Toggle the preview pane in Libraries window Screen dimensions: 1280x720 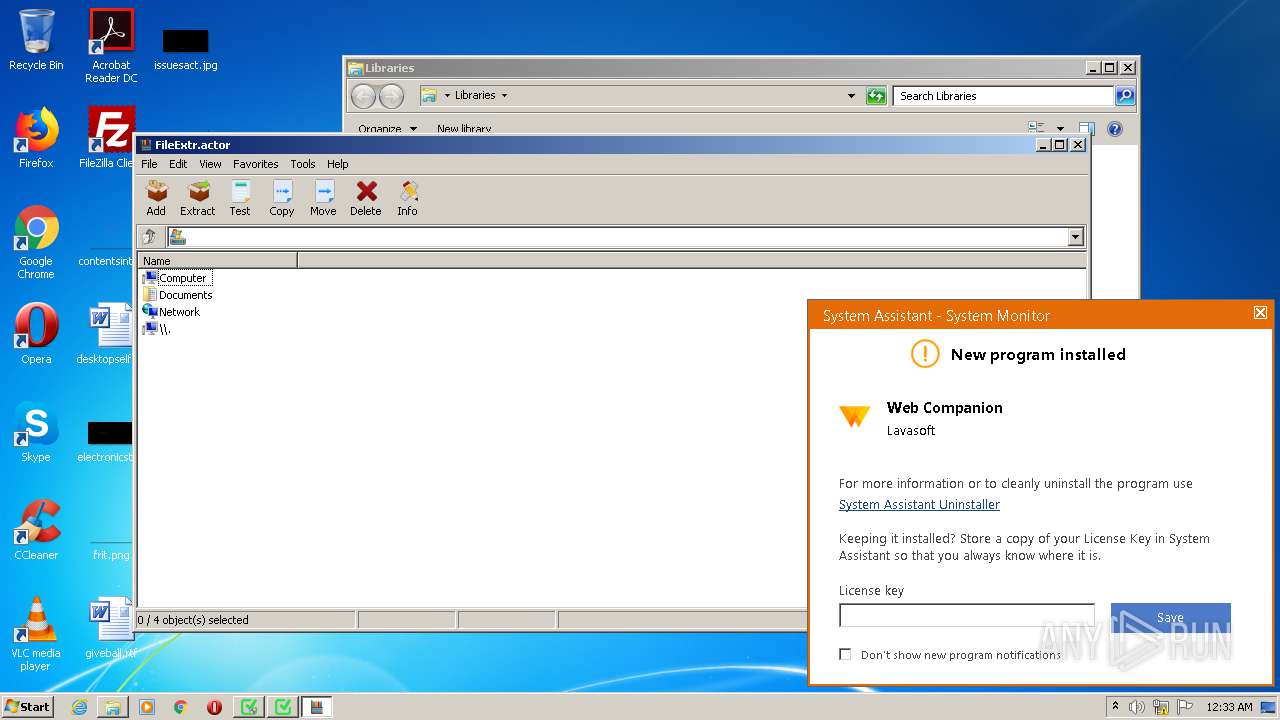pyautogui.click(x=1087, y=128)
